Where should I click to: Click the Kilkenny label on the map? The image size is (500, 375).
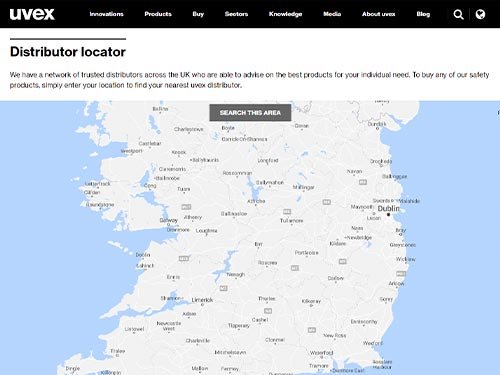311,301
